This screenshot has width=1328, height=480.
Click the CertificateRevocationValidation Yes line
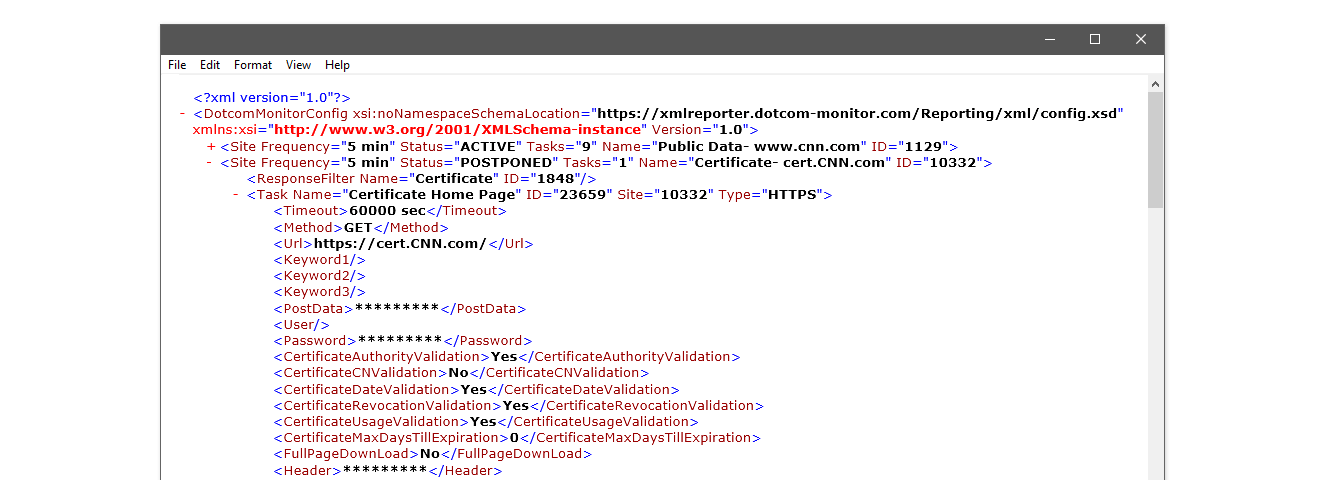pyautogui.click(x=518, y=406)
